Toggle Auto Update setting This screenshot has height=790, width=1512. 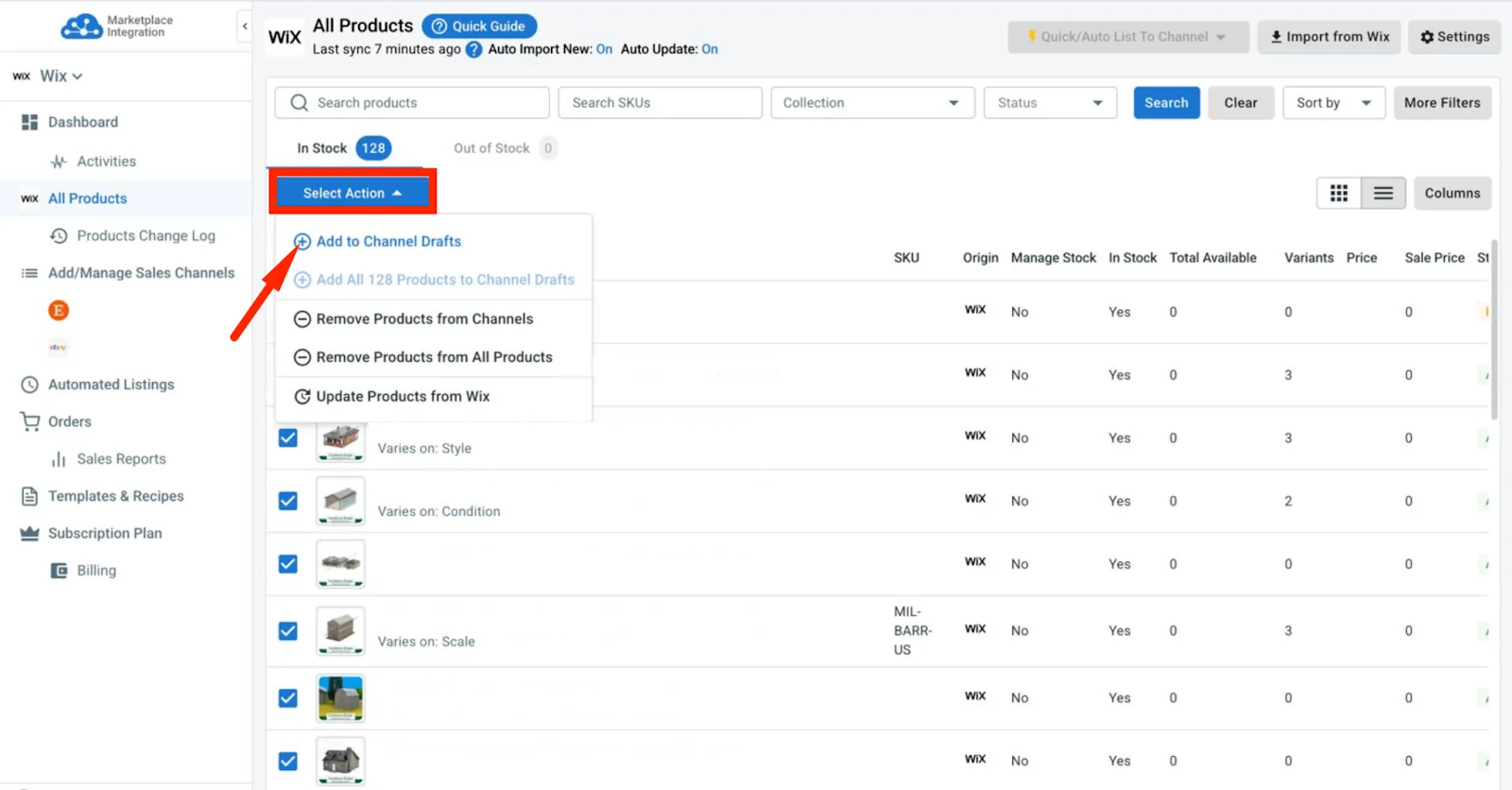click(x=710, y=49)
